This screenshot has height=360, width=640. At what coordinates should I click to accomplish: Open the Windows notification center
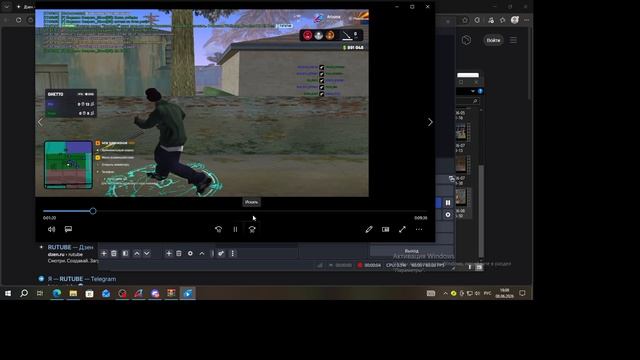pos(522,293)
